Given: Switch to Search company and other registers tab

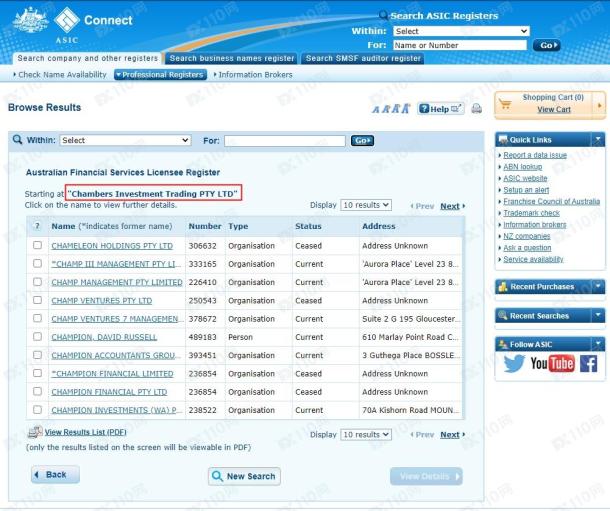Looking at the screenshot, I should point(88,58).
